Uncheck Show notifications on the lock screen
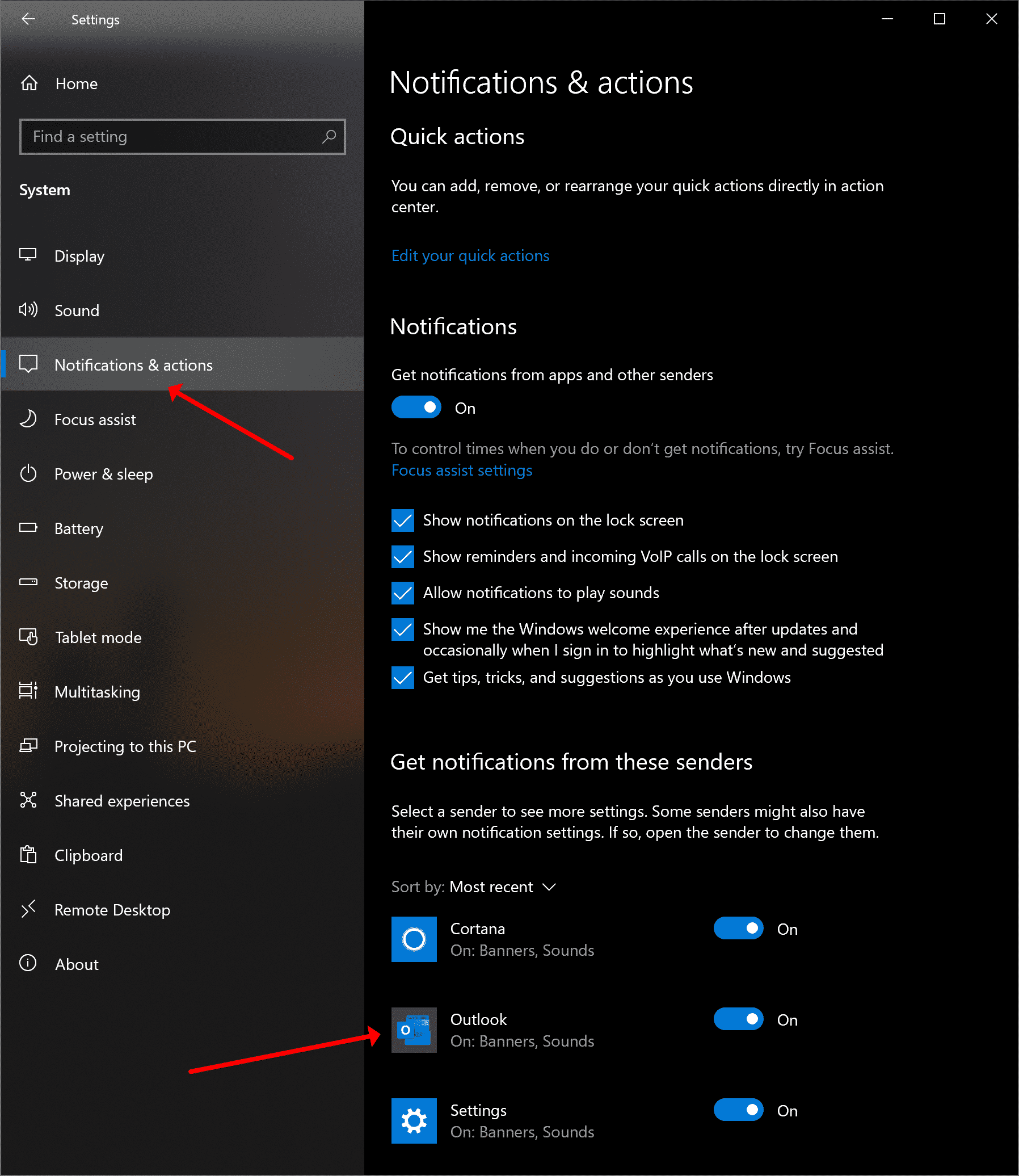This screenshot has height=1176, width=1019. (x=403, y=520)
